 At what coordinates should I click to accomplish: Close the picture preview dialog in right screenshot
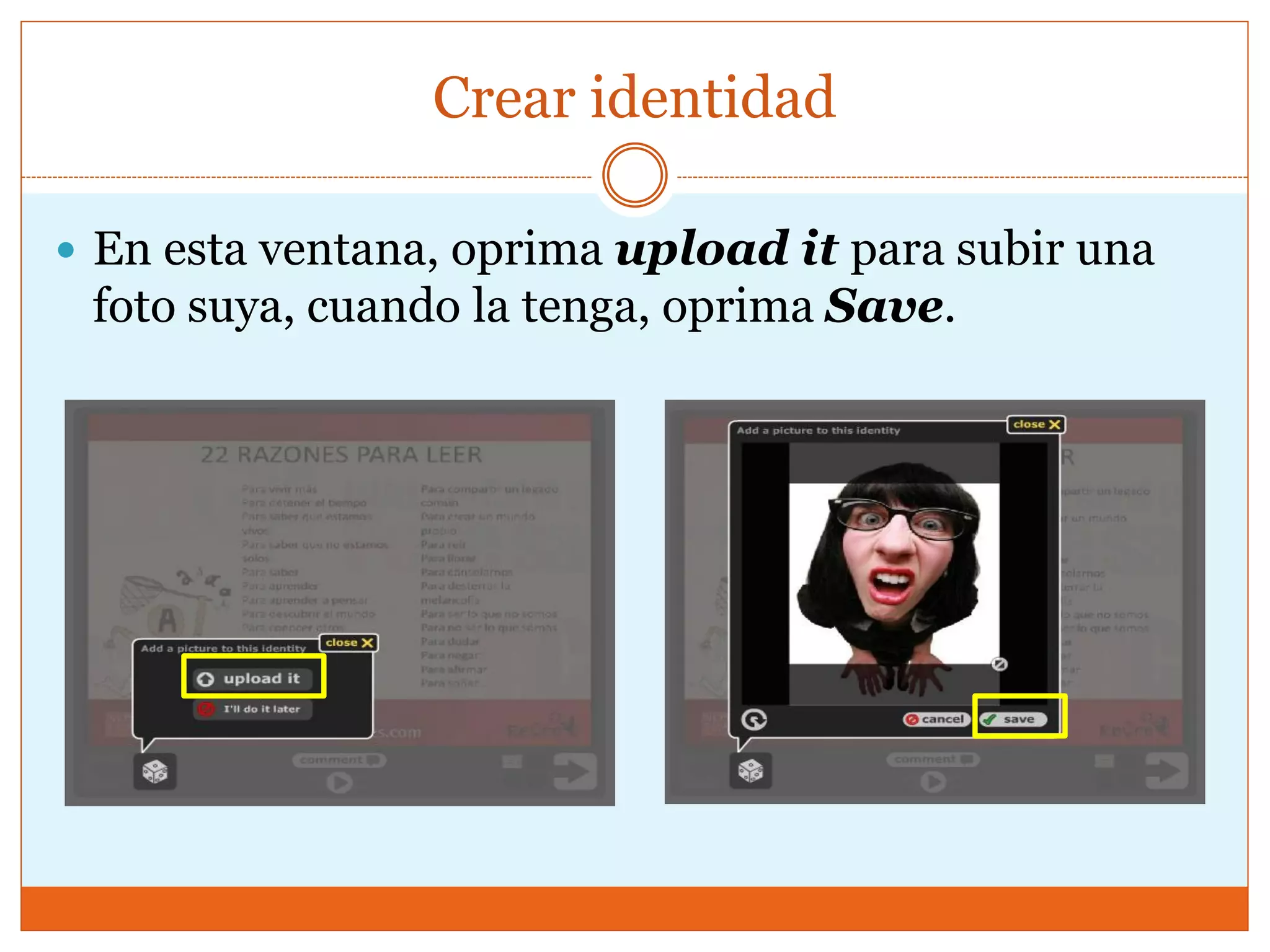click(1036, 424)
